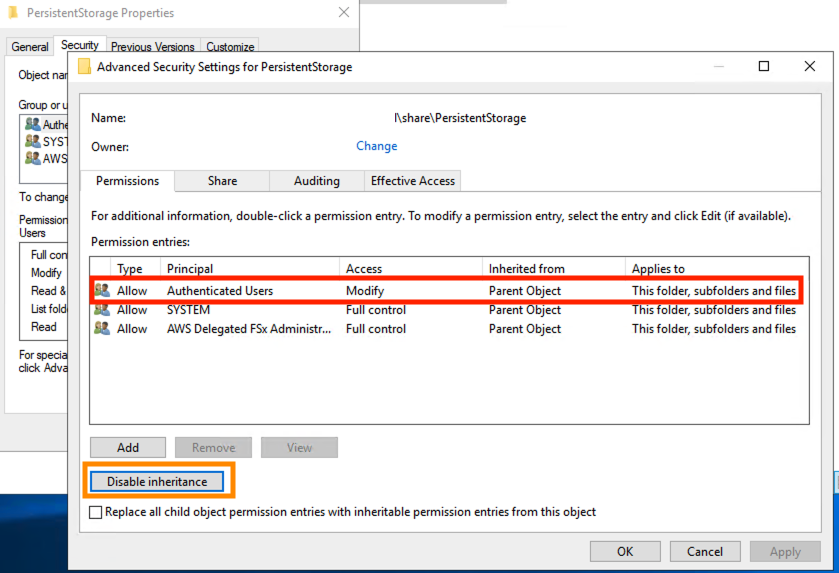Select the first group icon in Properties user list
The image size is (839, 573).
pyautogui.click(x=33, y=124)
